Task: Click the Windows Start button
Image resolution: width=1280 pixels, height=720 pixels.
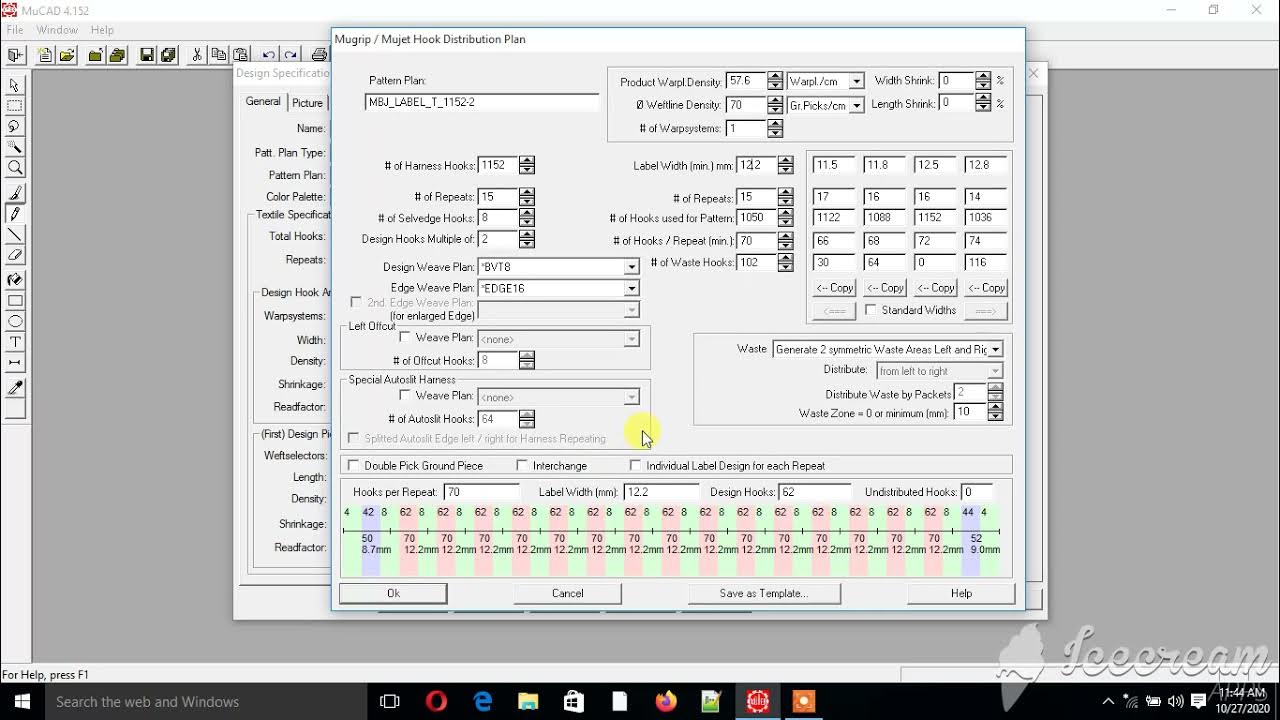Action: [x=20, y=702]
